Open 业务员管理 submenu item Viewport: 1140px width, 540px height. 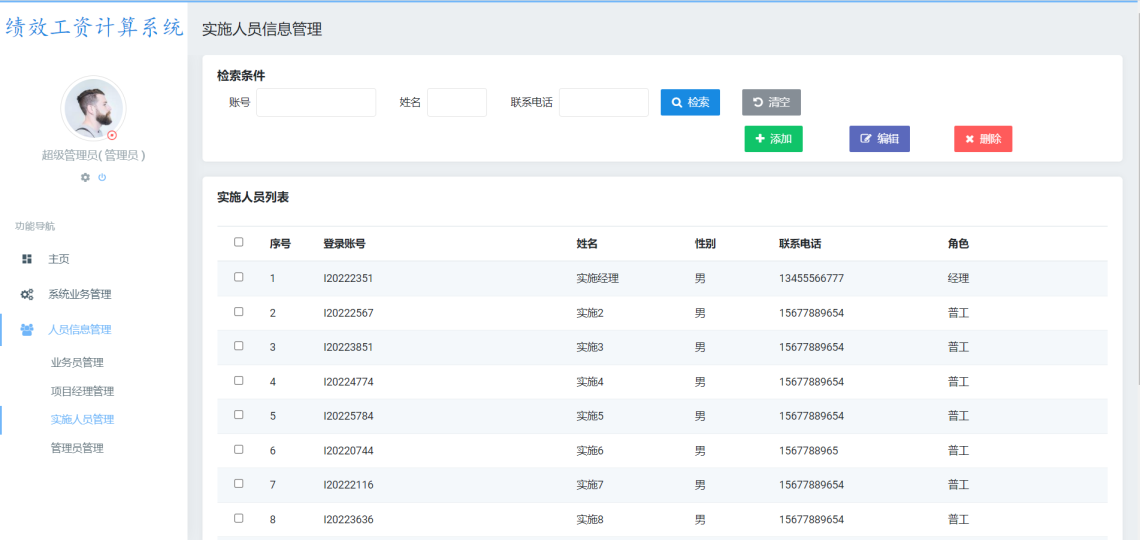(77, 363)
